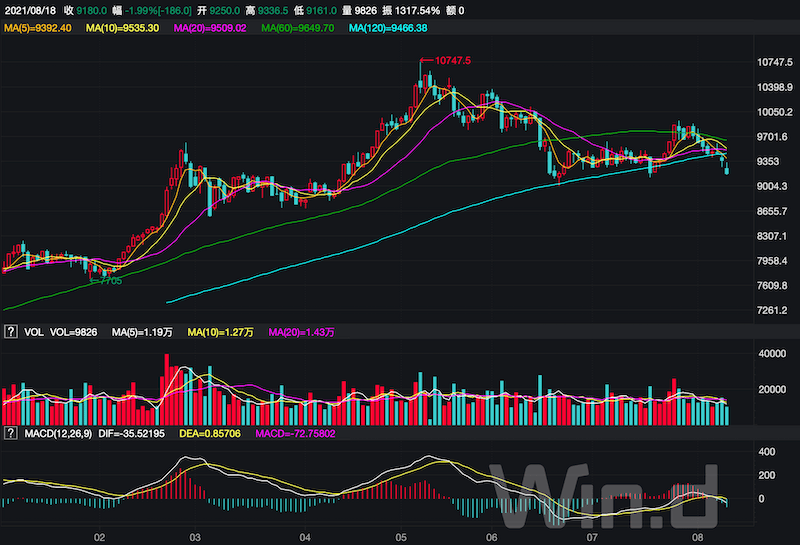Screen dimensions: 800x545
Task: Click the DIF=-35.52195 value label
Action: (x=135, y=435)
